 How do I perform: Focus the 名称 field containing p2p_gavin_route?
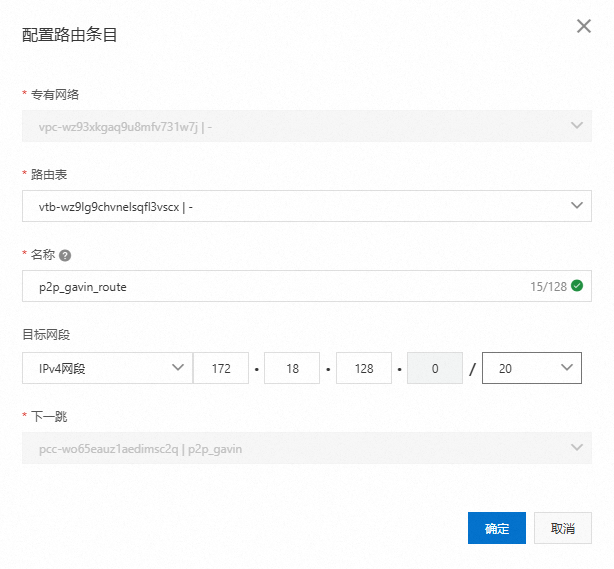click(270, 286)
